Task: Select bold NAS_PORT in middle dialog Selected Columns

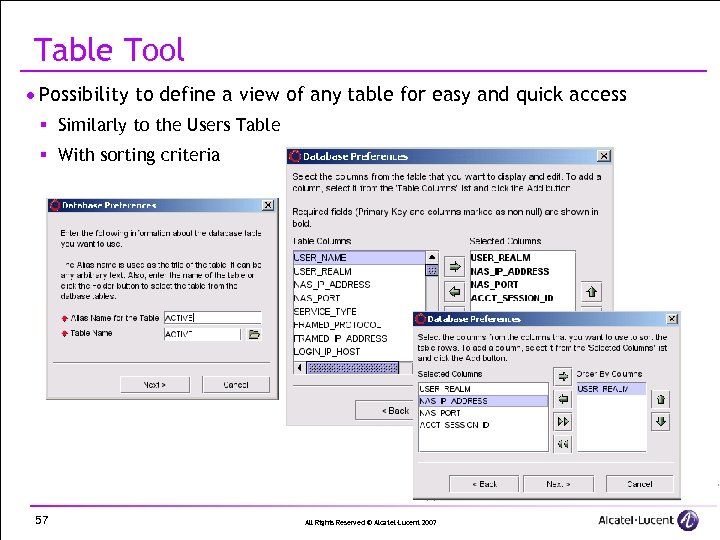Action: [x=523, y=285]
